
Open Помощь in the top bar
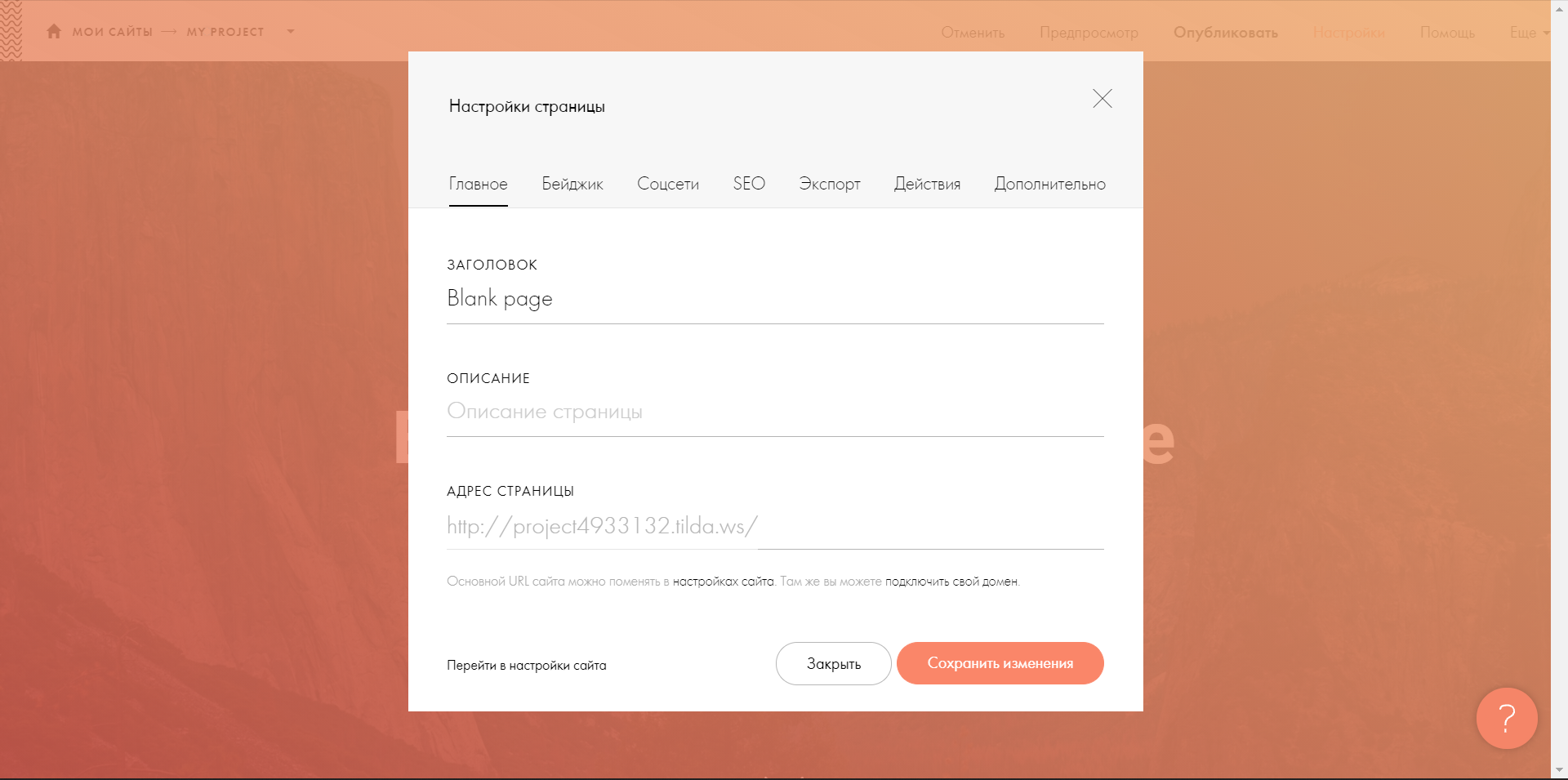tap(1447, 33)
